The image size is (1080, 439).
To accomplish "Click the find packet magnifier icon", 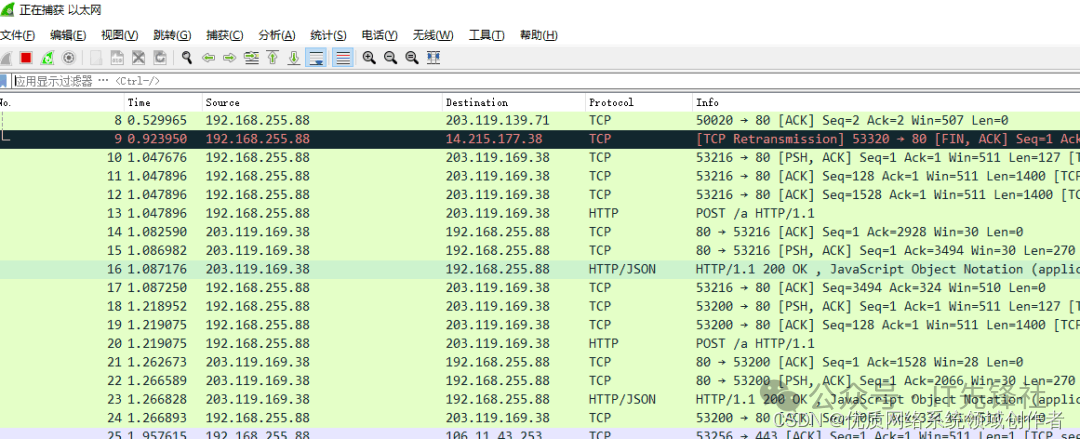I will coord(186,58).
